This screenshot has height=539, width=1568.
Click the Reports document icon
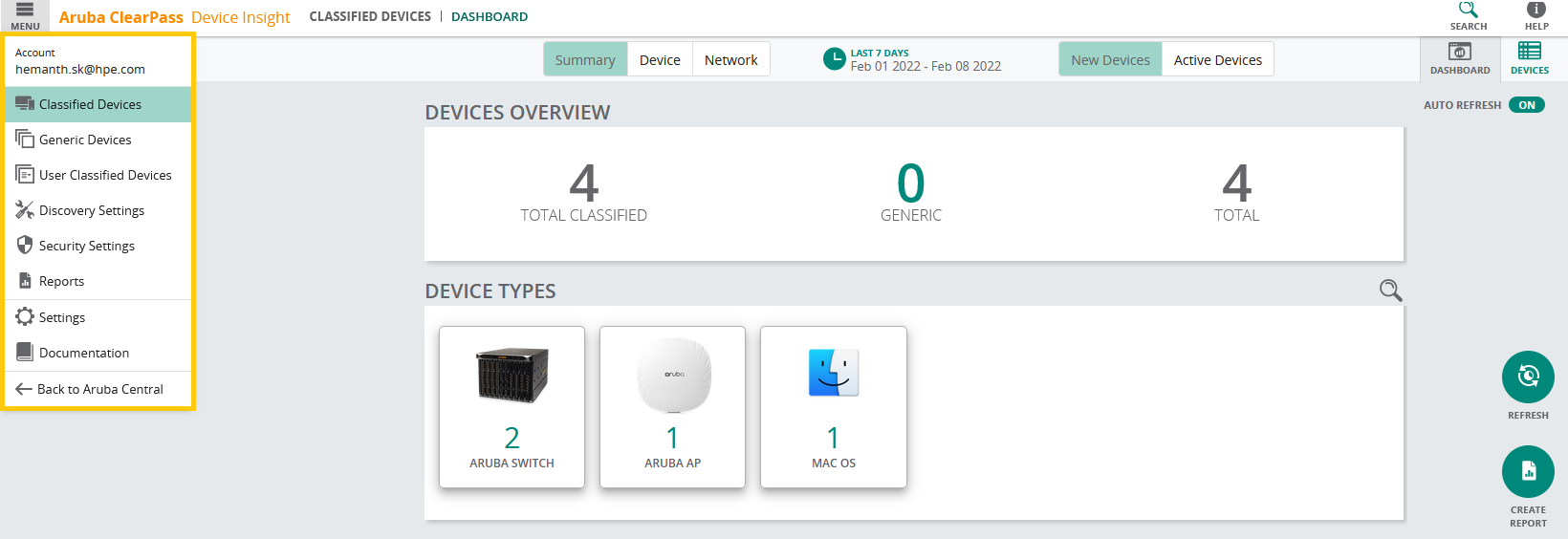[25, 281]
